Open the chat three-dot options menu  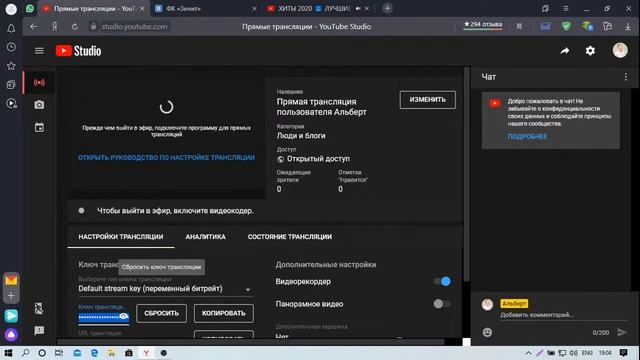click(x=626, y=77)
